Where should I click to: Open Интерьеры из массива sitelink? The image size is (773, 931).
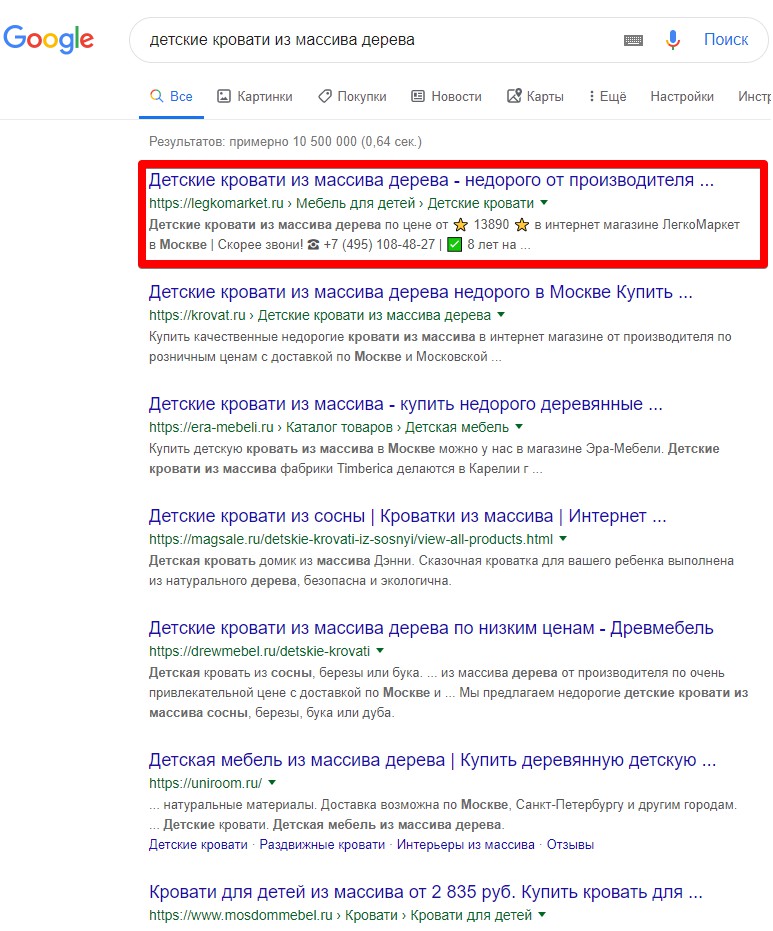pos(465,845)
